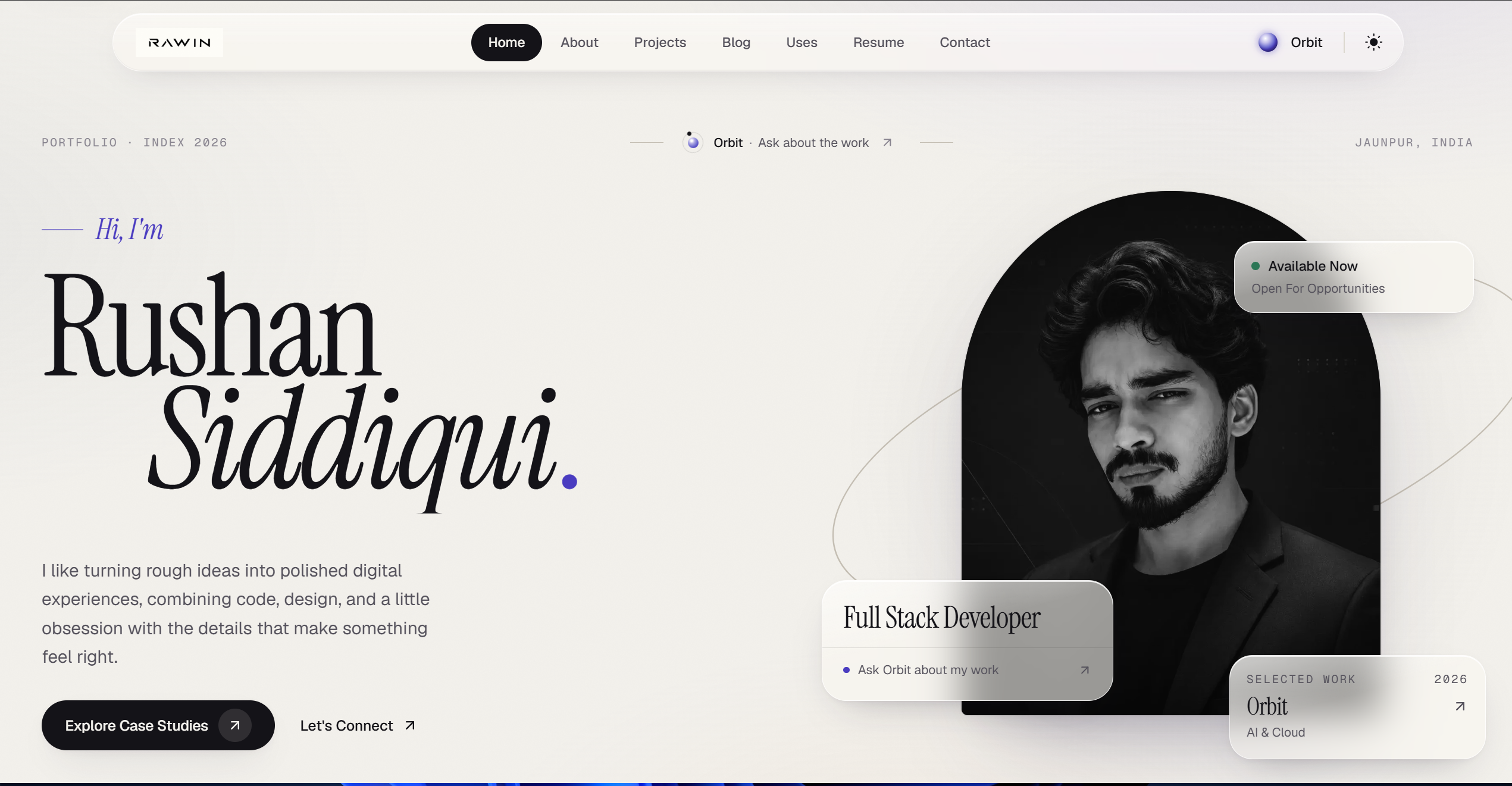Click the Orbit label in navbar

pos(1306,42)
